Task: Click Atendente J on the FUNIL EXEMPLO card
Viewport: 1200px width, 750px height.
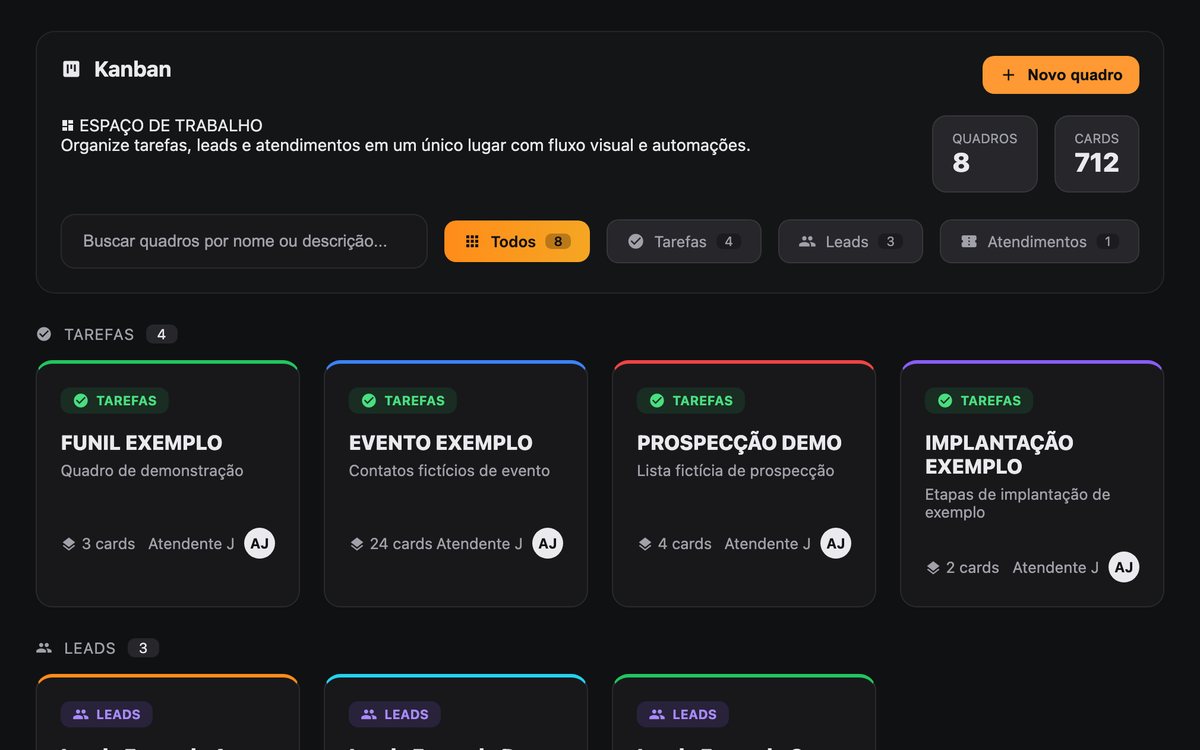Action: point(191,544)
